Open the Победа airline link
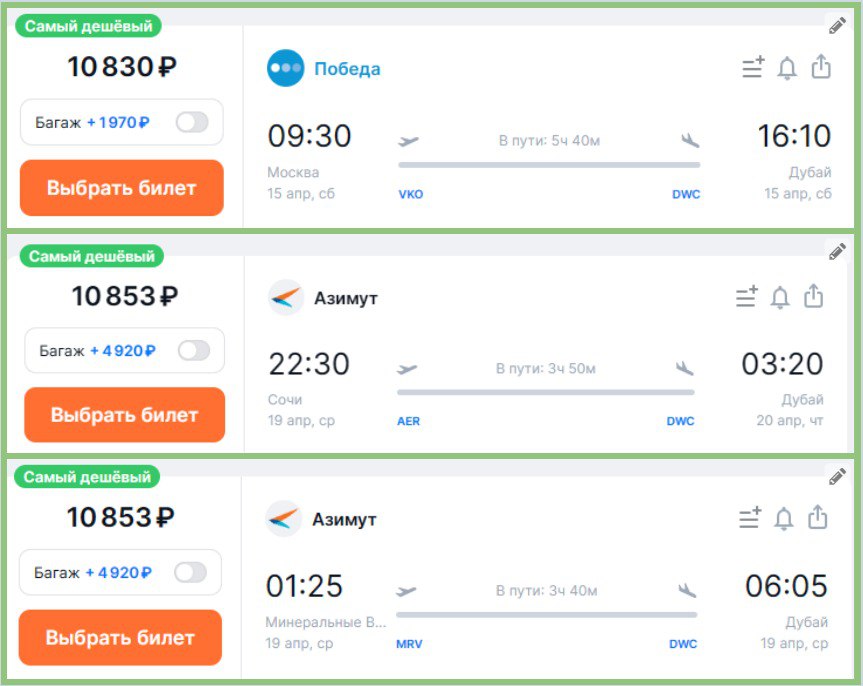Image resolution: width=863 pixels, height=686 pixels. pyautogui.click(x=347, y=69)
